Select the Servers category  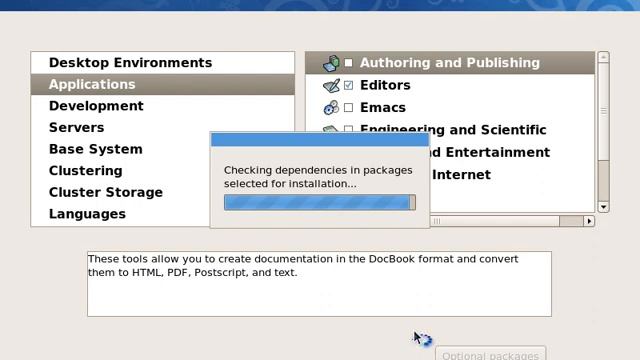pos(162,128)
